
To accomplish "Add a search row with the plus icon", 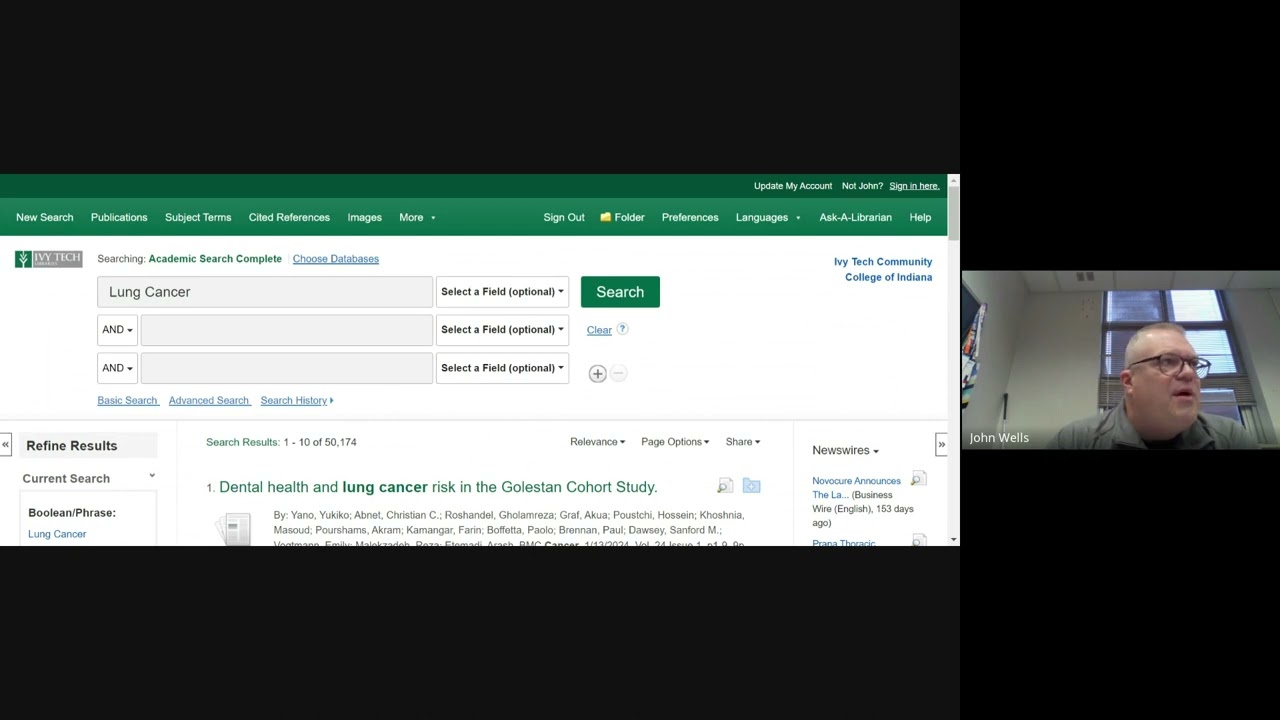I will (x=597, y=373).
